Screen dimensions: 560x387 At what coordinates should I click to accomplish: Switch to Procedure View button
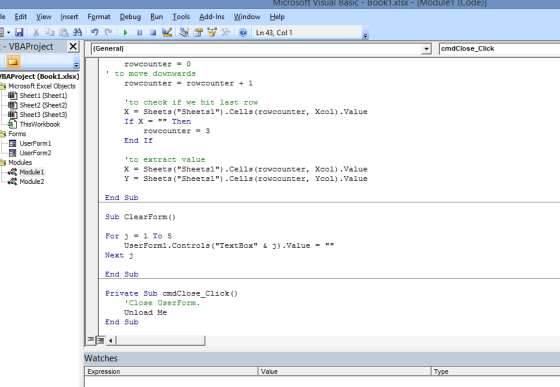coord(91,340)
